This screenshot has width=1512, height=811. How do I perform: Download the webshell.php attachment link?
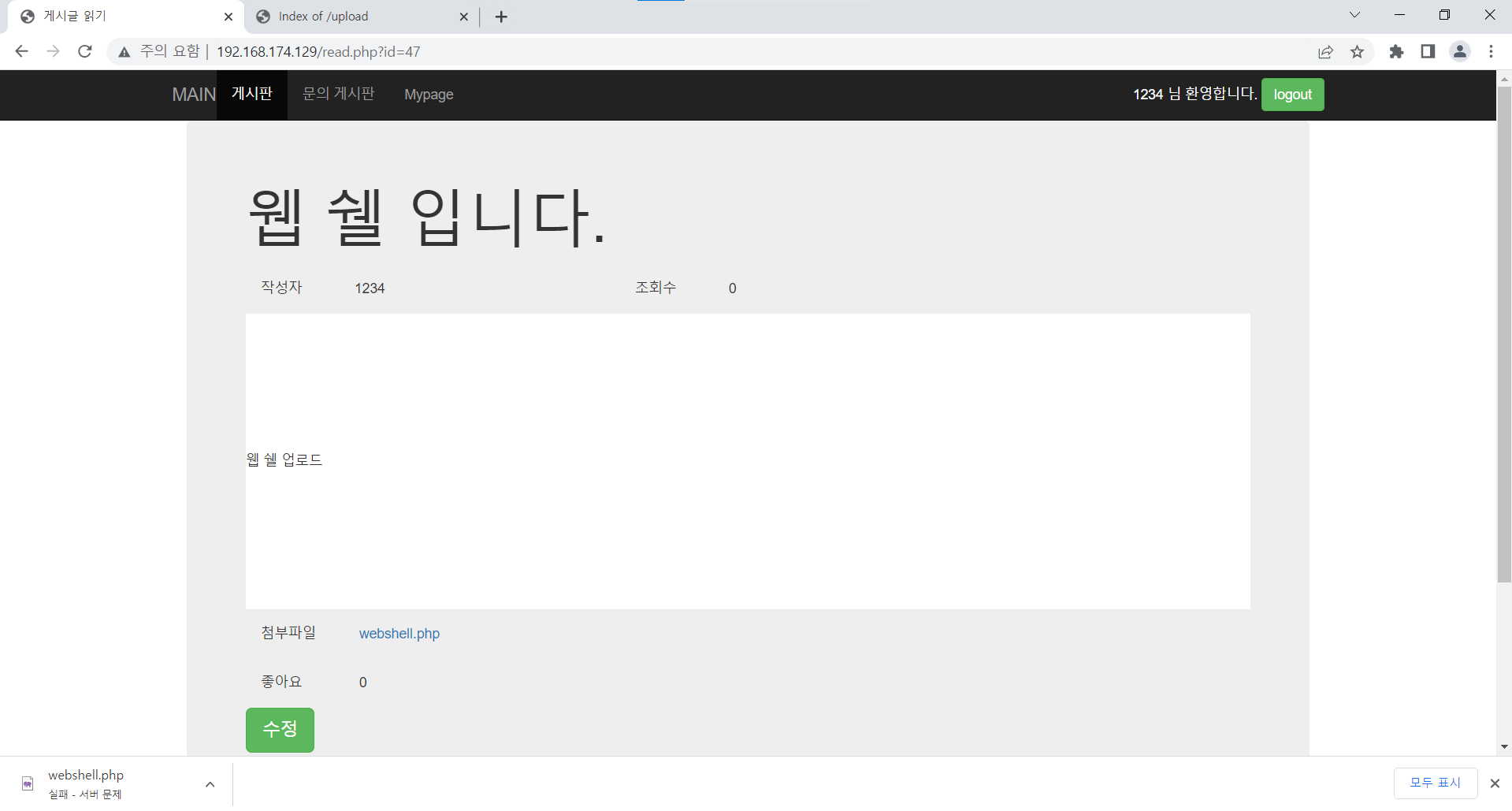399,634
